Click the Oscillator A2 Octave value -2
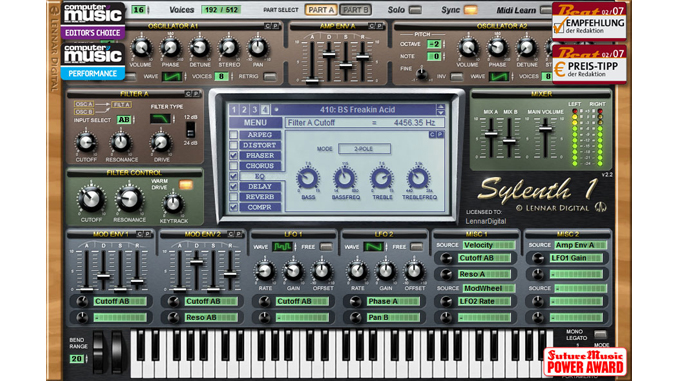 [x=434, y=44]
